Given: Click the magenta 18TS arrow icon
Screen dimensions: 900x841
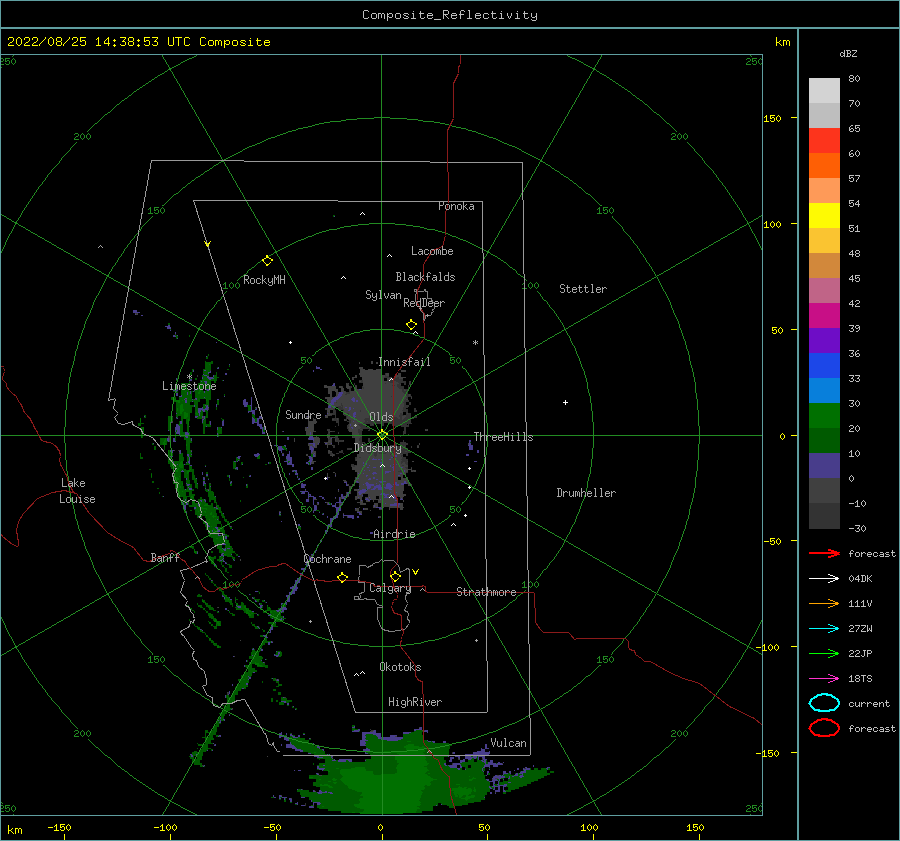Looking at the screenshot, I should click(824, 679).
